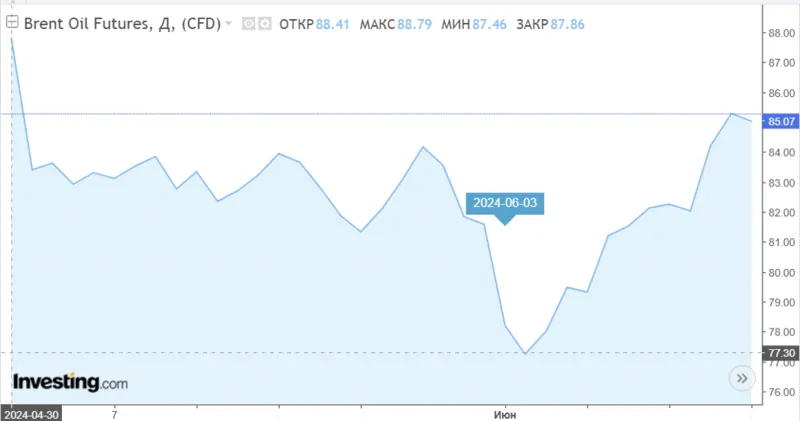This screenshot has height=421, width=800.
Task: Click the 85.07 current price label
Action: click(780, 122)
